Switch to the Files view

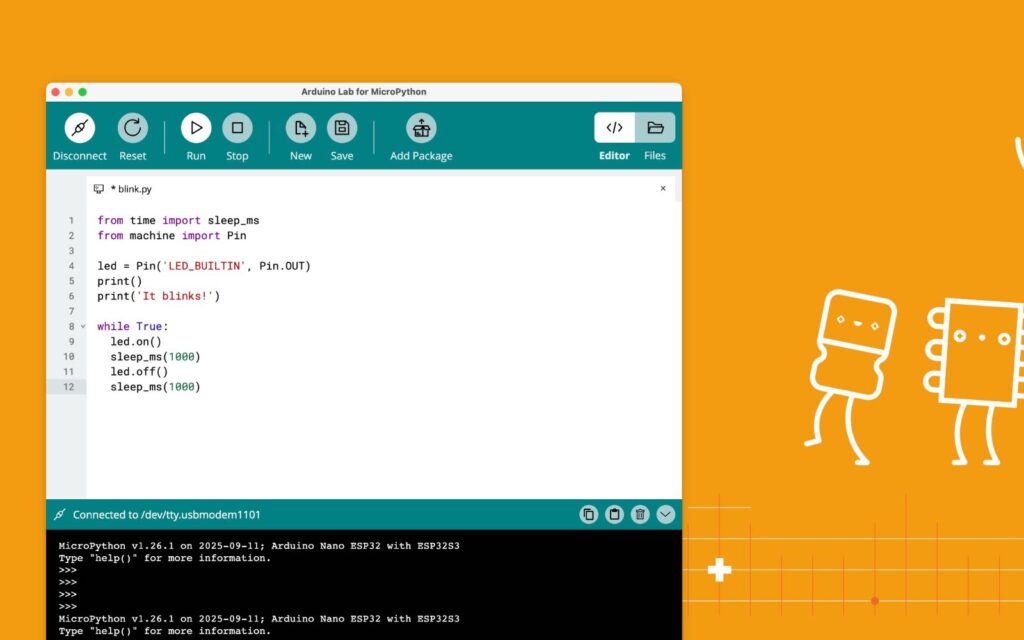coord(655,128)
